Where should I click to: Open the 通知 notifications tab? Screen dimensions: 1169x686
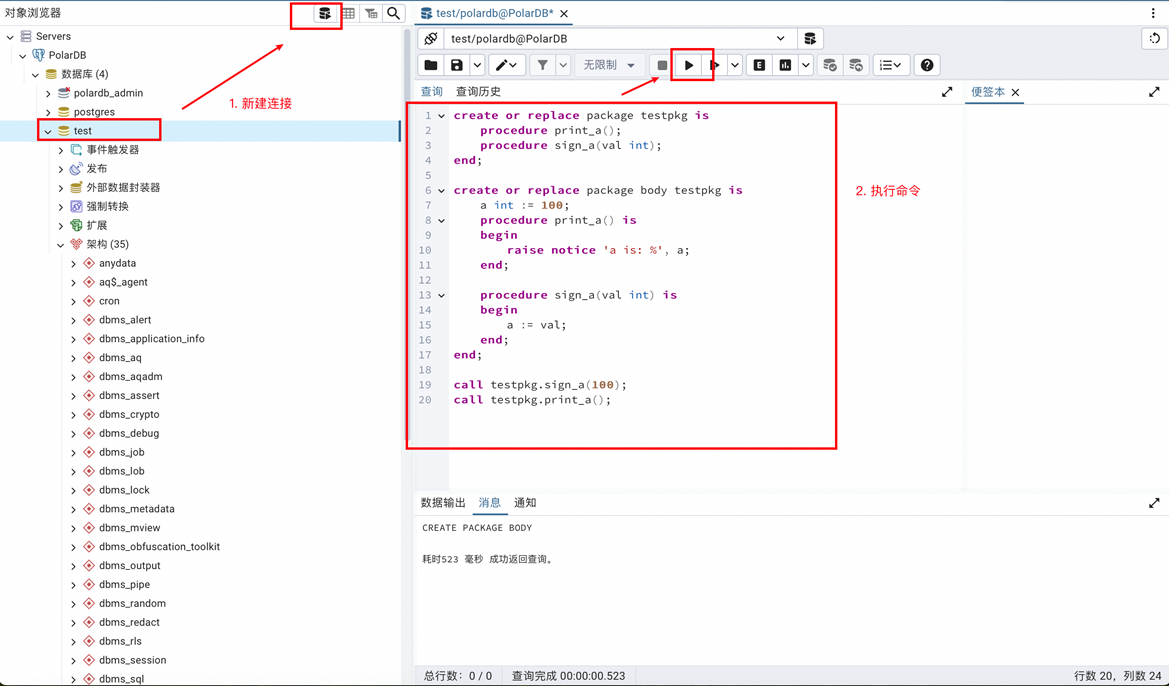pyautogui.click(x=525, y=503)
